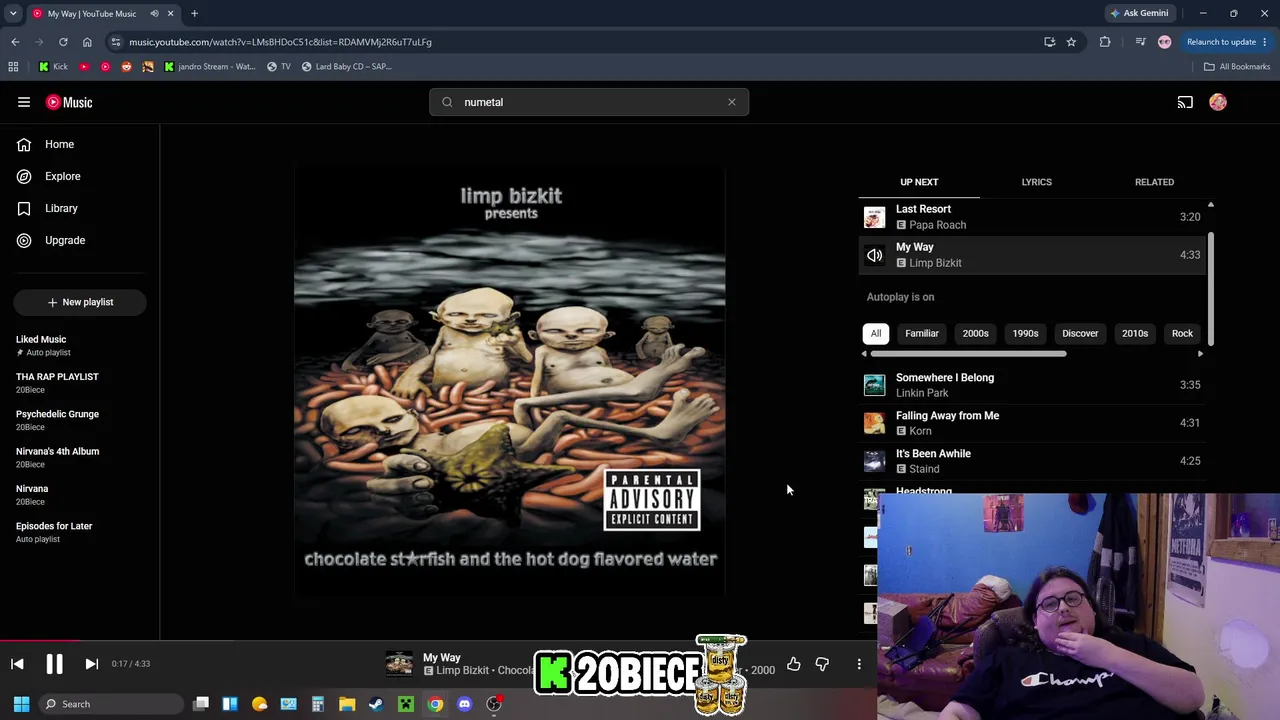Play Falling Away from Me by Korn
Image resolution: width=1280 pixels, height=720 pixels.
point(1032,423)
